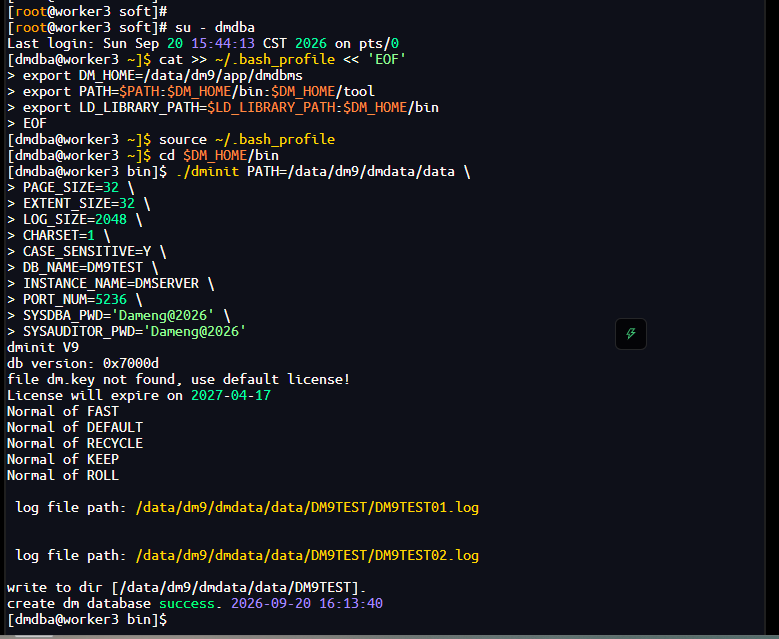Click the 'source ~/.bash_profile' command
Screen dimensions: 779x639
click(246, 140)
